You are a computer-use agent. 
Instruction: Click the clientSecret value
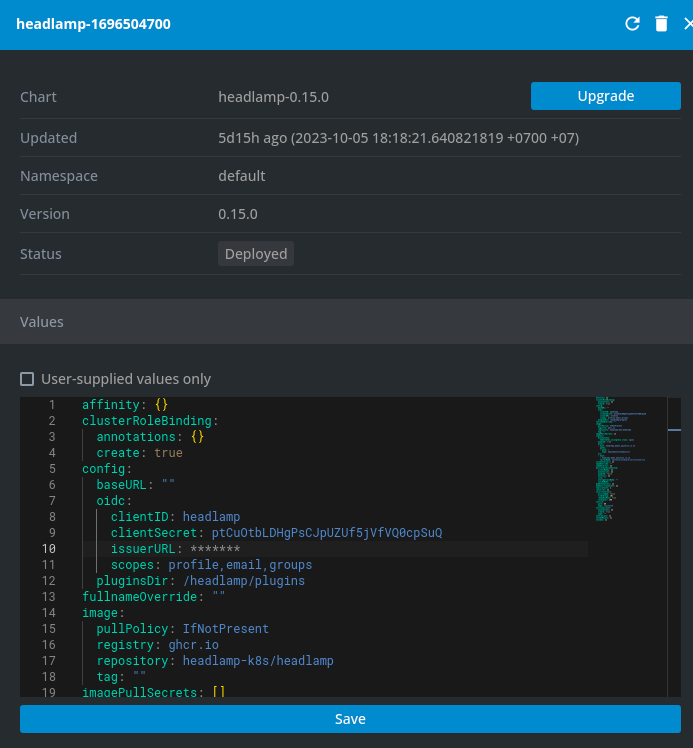[x=327, y=533]
